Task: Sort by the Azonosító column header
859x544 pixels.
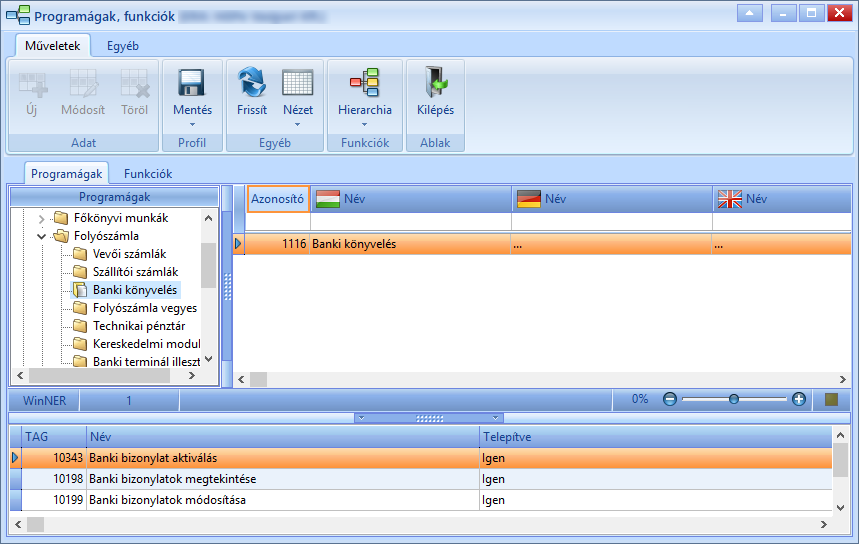Action: click(x=278, y=199)
